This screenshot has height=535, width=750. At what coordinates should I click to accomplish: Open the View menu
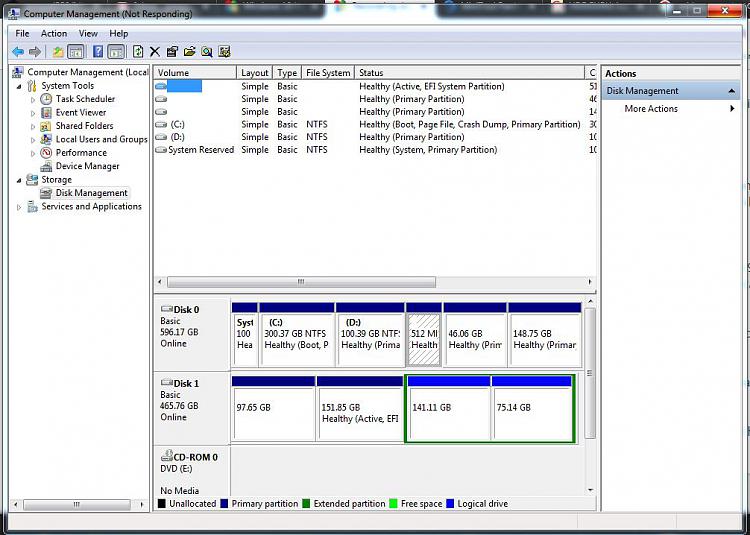(88, 33)
